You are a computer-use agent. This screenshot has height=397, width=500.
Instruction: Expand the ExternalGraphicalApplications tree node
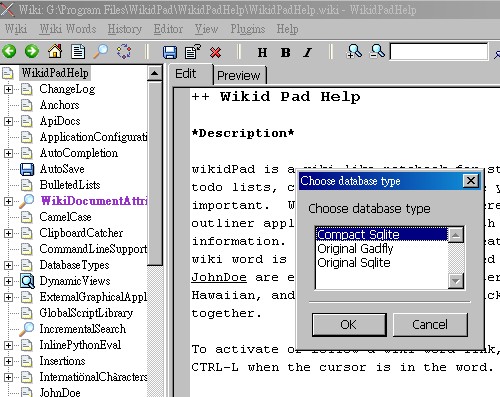pyautogui.click(x=8, y=297)
